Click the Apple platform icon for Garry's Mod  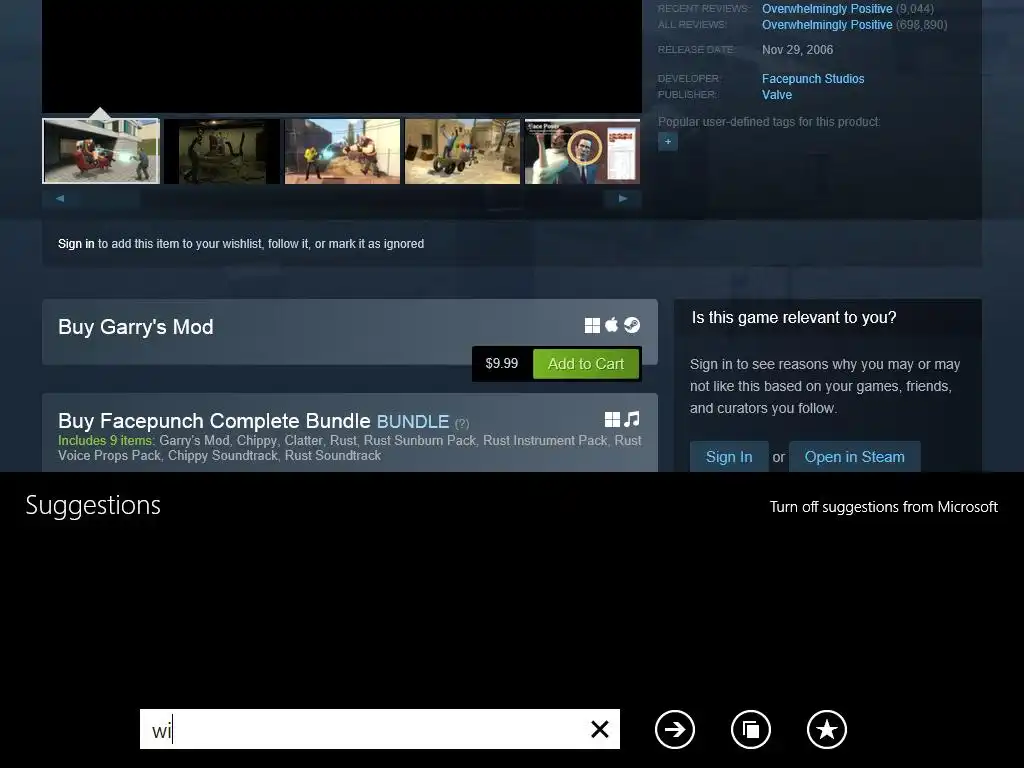[612, 325]
